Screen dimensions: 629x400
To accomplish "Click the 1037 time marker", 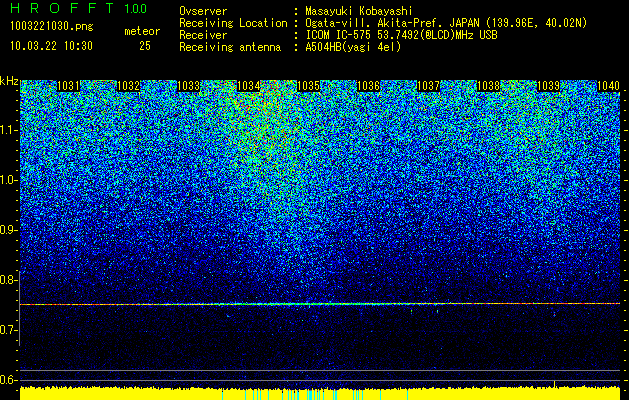I will [x=428, y=86].
